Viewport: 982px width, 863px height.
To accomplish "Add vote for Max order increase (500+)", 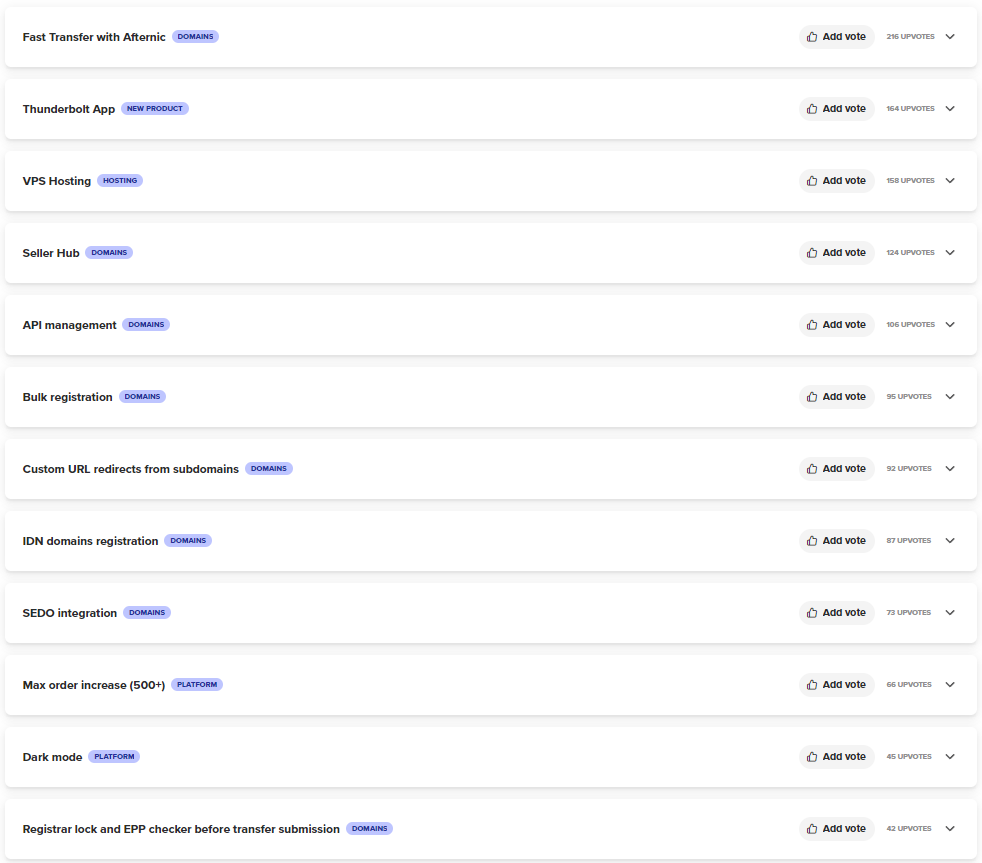I will pos(837,685).
